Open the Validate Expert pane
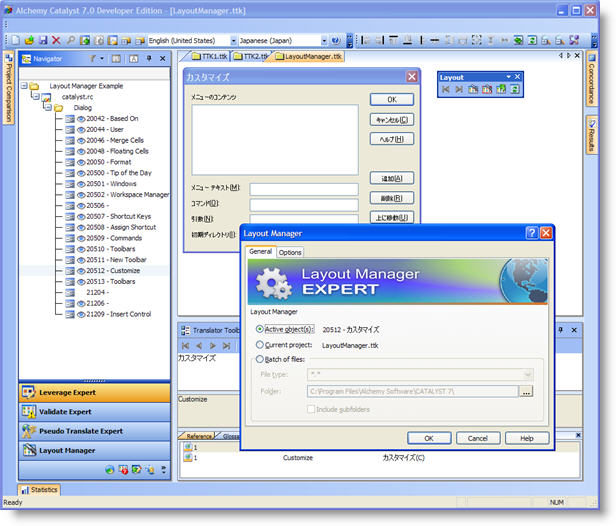The image size is (616, 526). (95, 412)
